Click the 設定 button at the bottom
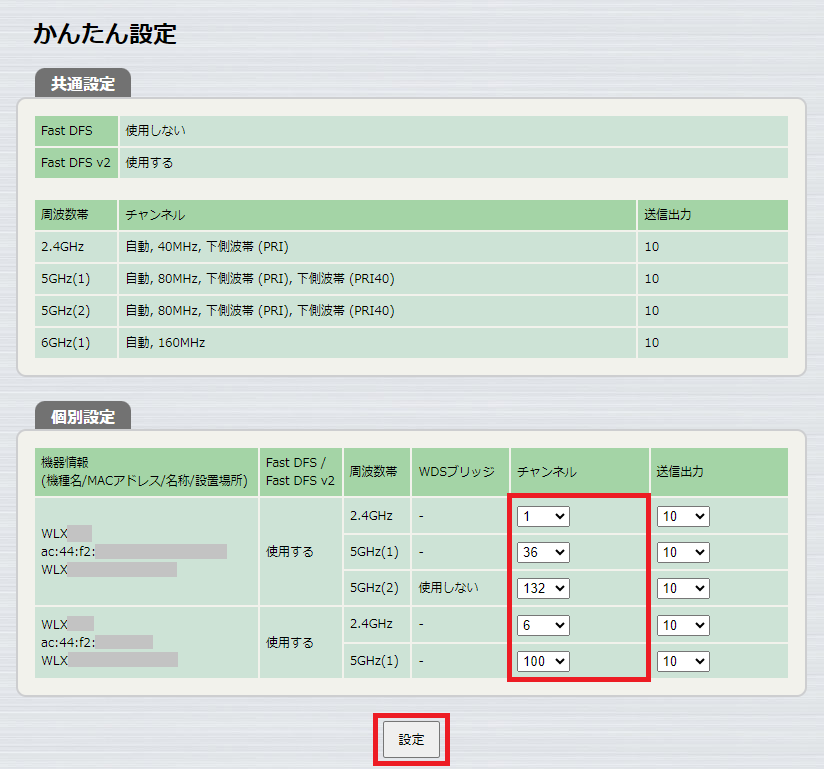The height and width of the screenshot is (769, 824). 411,739
